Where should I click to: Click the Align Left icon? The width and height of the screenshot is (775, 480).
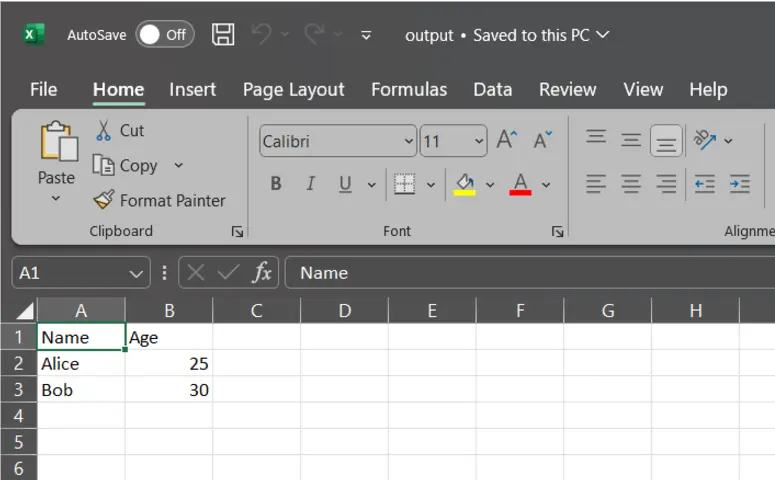pyautogui.click(x=596, y=184)
